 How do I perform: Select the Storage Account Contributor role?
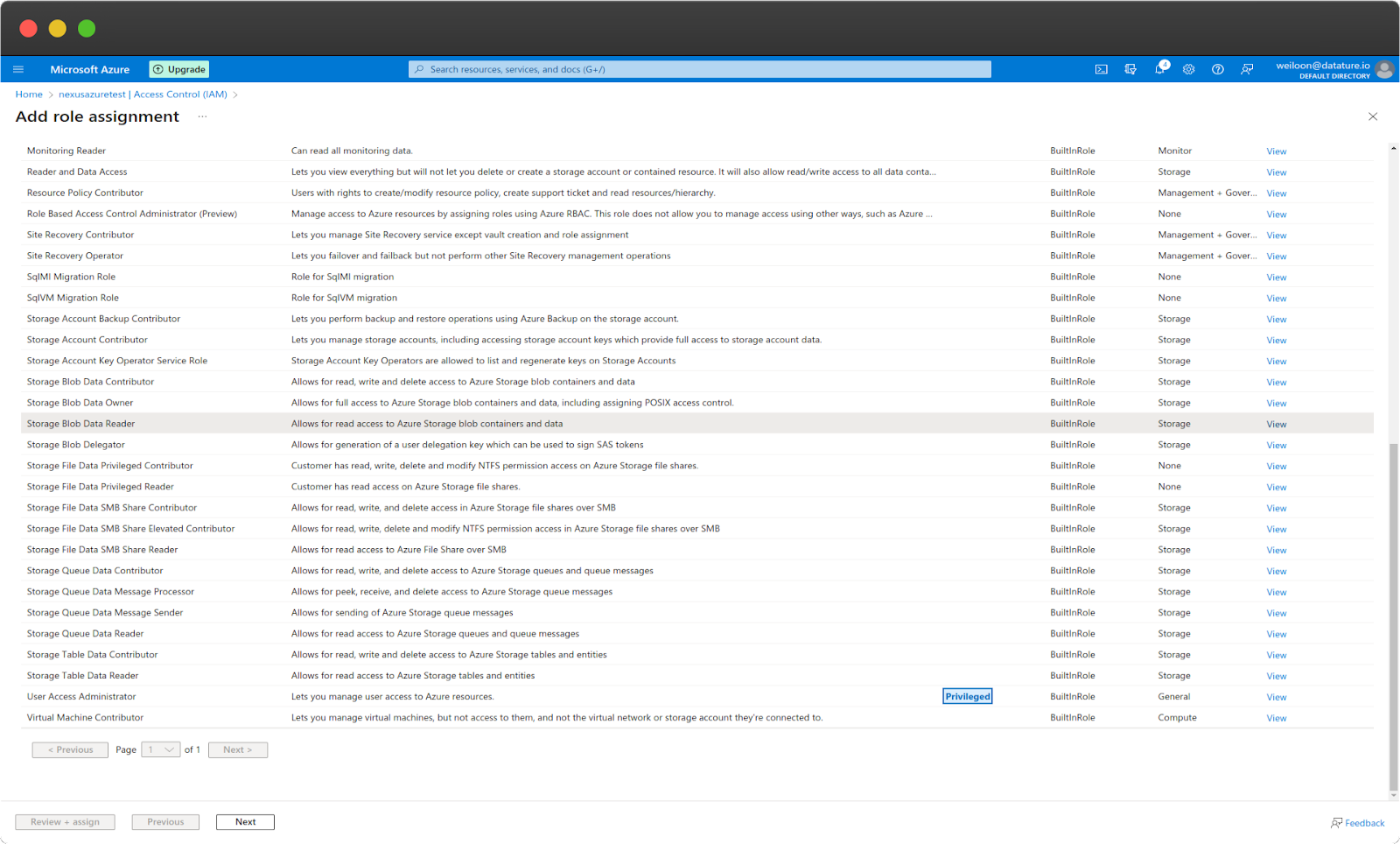coord(87,340)
